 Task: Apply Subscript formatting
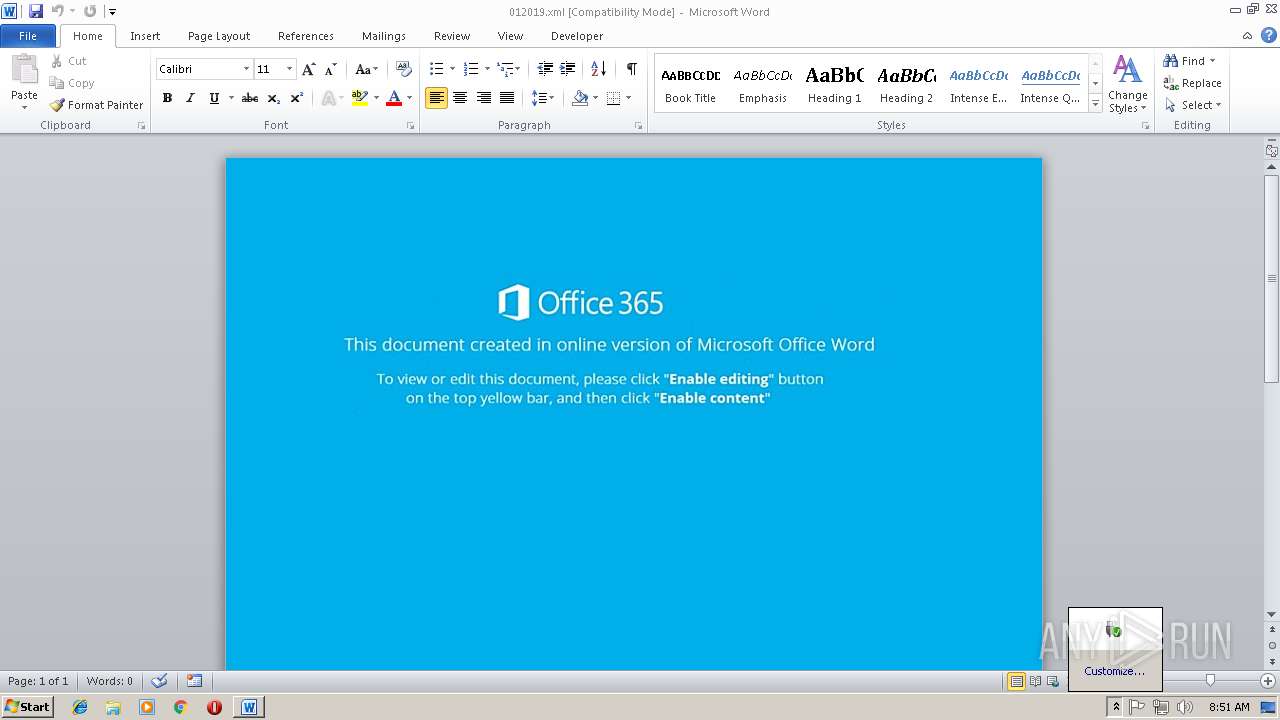click(x=273, y=98)
